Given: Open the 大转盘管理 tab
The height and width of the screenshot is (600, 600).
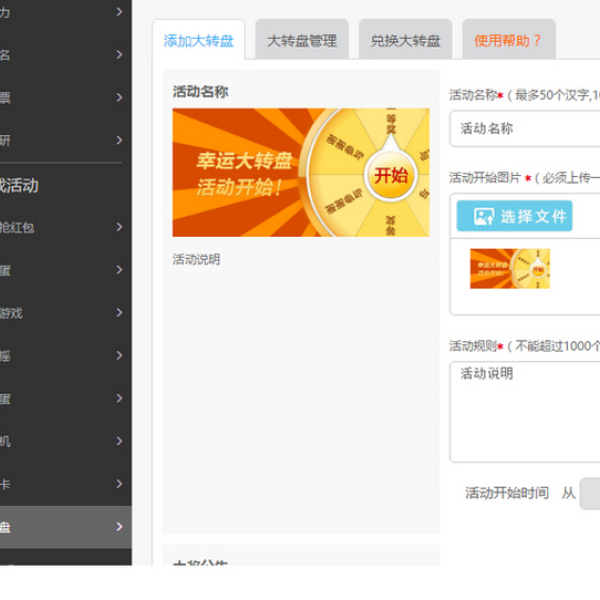Looking at the screenshot, I should pos(301,41).
